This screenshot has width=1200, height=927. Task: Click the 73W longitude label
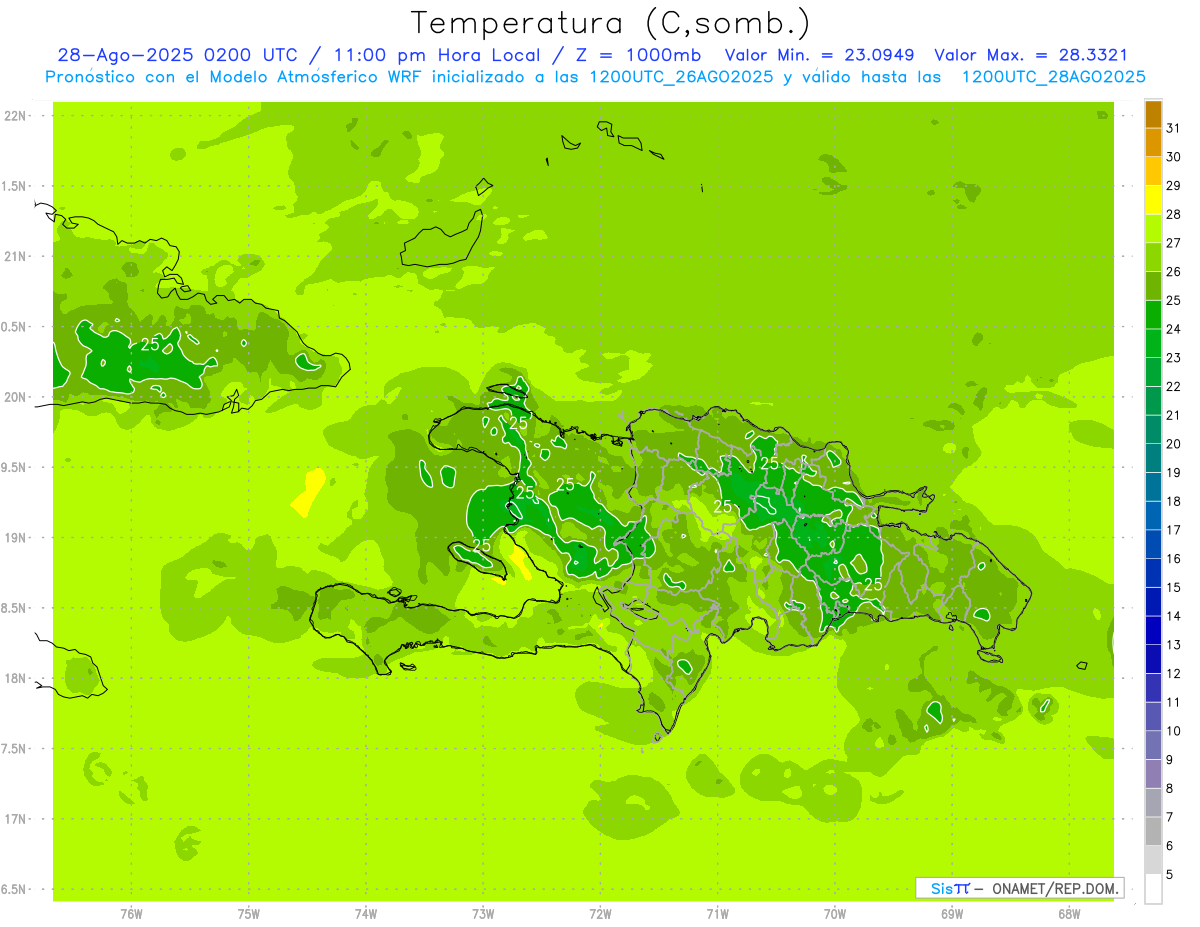483,913
